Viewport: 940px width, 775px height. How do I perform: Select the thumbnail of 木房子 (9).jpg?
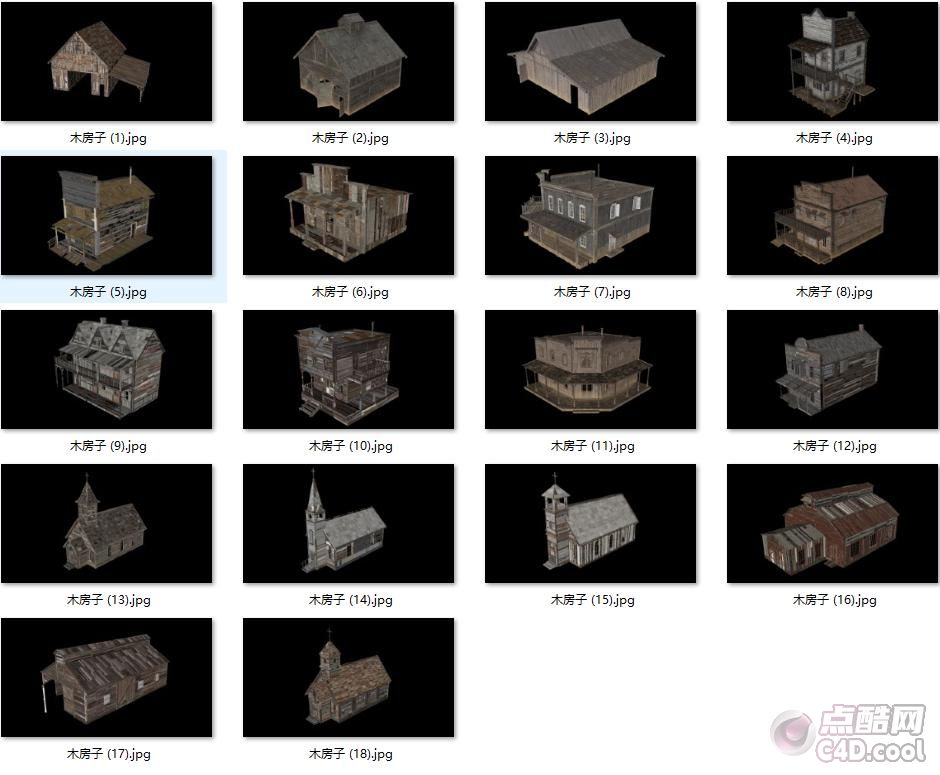(x=107, y=370)
